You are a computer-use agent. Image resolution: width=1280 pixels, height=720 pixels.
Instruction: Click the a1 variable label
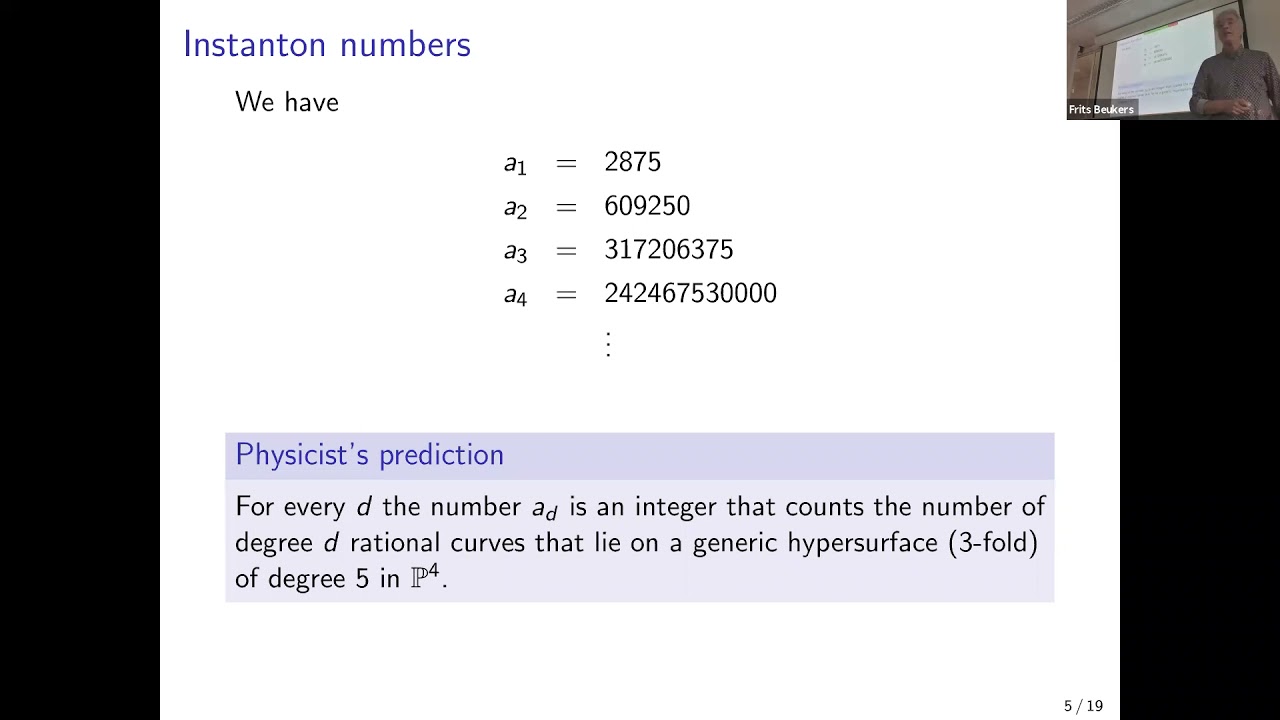coord(514,164)
